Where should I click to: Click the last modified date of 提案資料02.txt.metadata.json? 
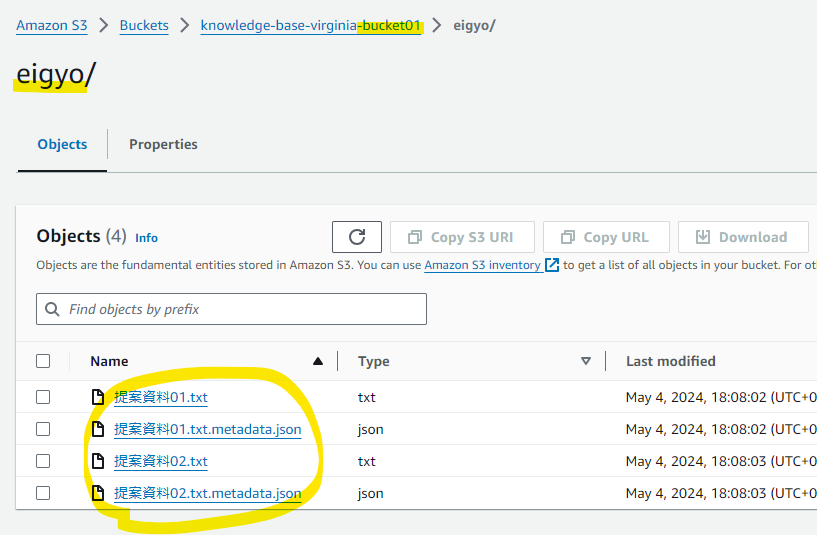pos(721,493)
